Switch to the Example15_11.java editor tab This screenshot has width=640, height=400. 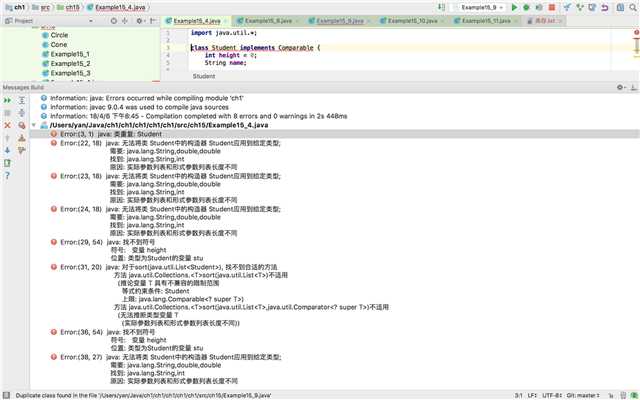point(486,21)
